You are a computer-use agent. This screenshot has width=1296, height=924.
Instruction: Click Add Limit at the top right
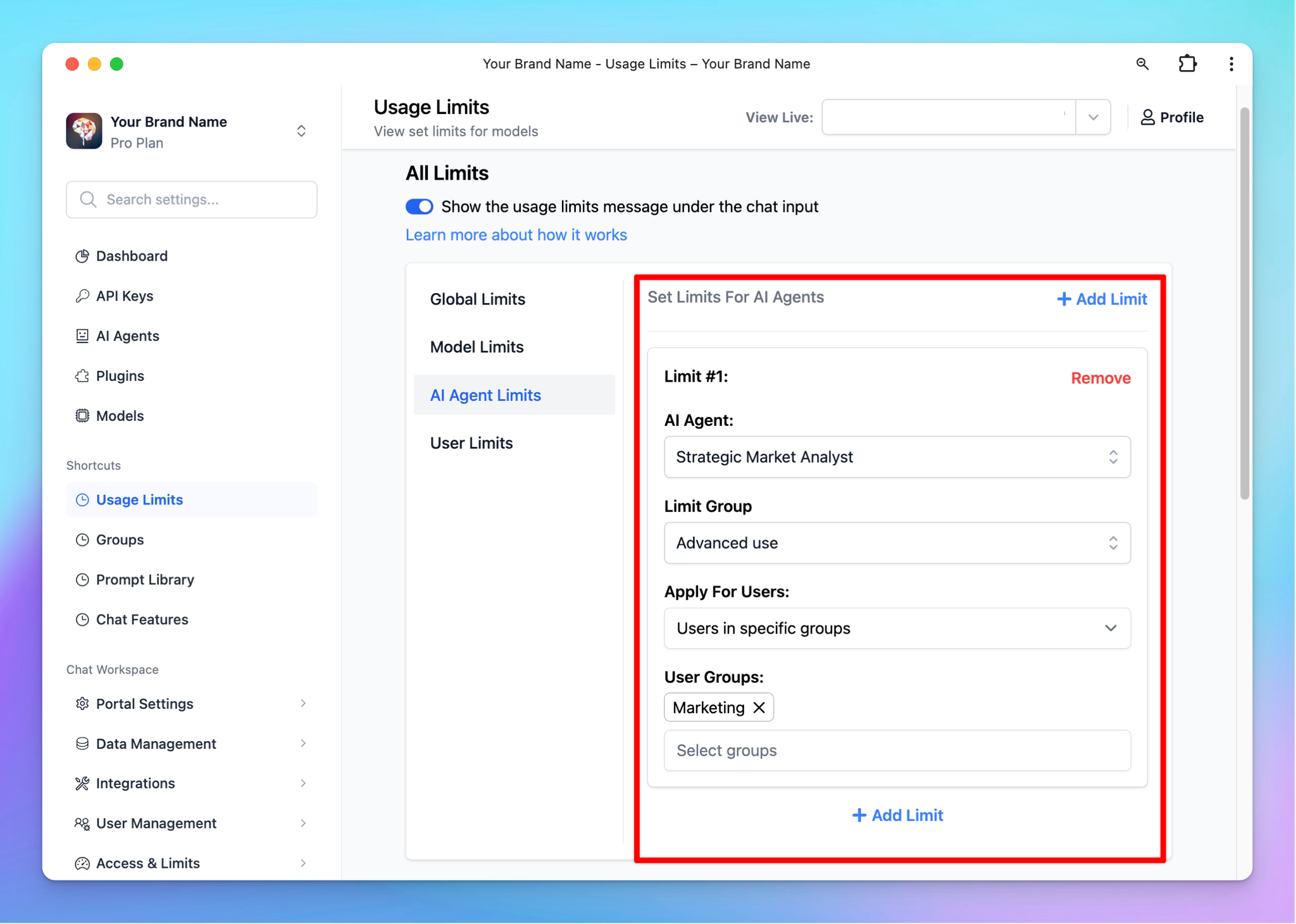pos(1102,299)
